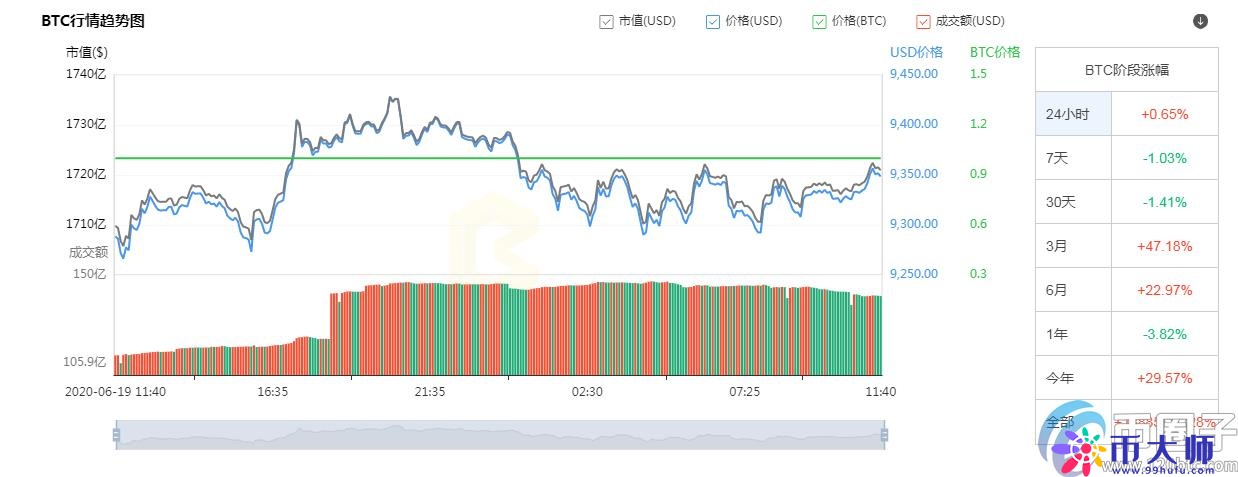The width and height of the screenshot is (1238, 477).
Task: Click the 21:35 time axis label
Action: click(429, 391)
